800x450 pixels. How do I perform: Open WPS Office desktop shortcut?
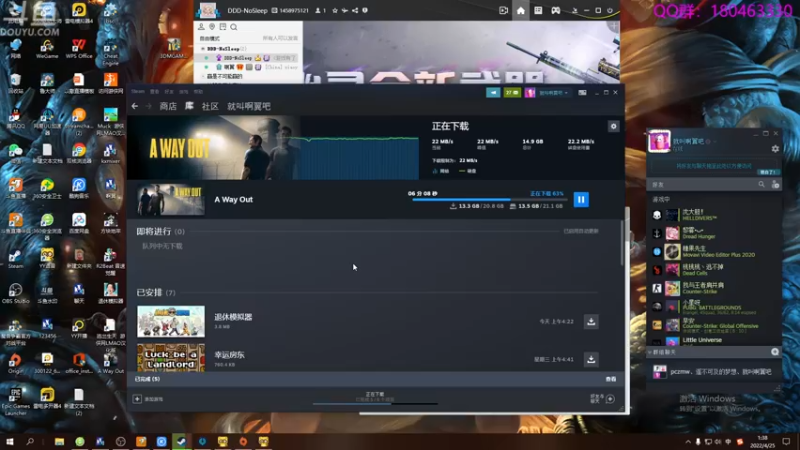[79, 48]
